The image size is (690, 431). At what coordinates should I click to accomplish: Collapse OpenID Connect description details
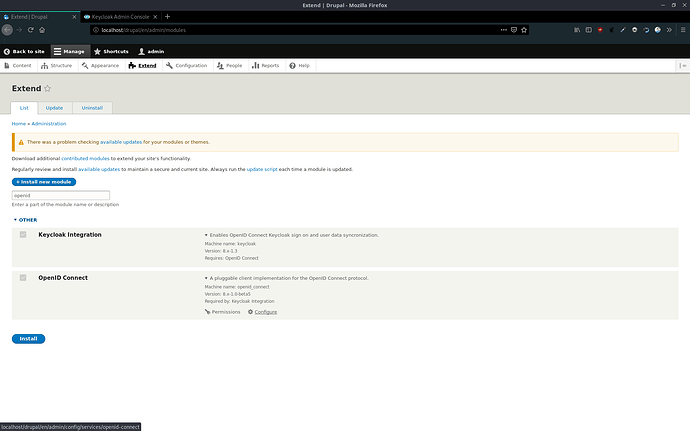(286, 278)
